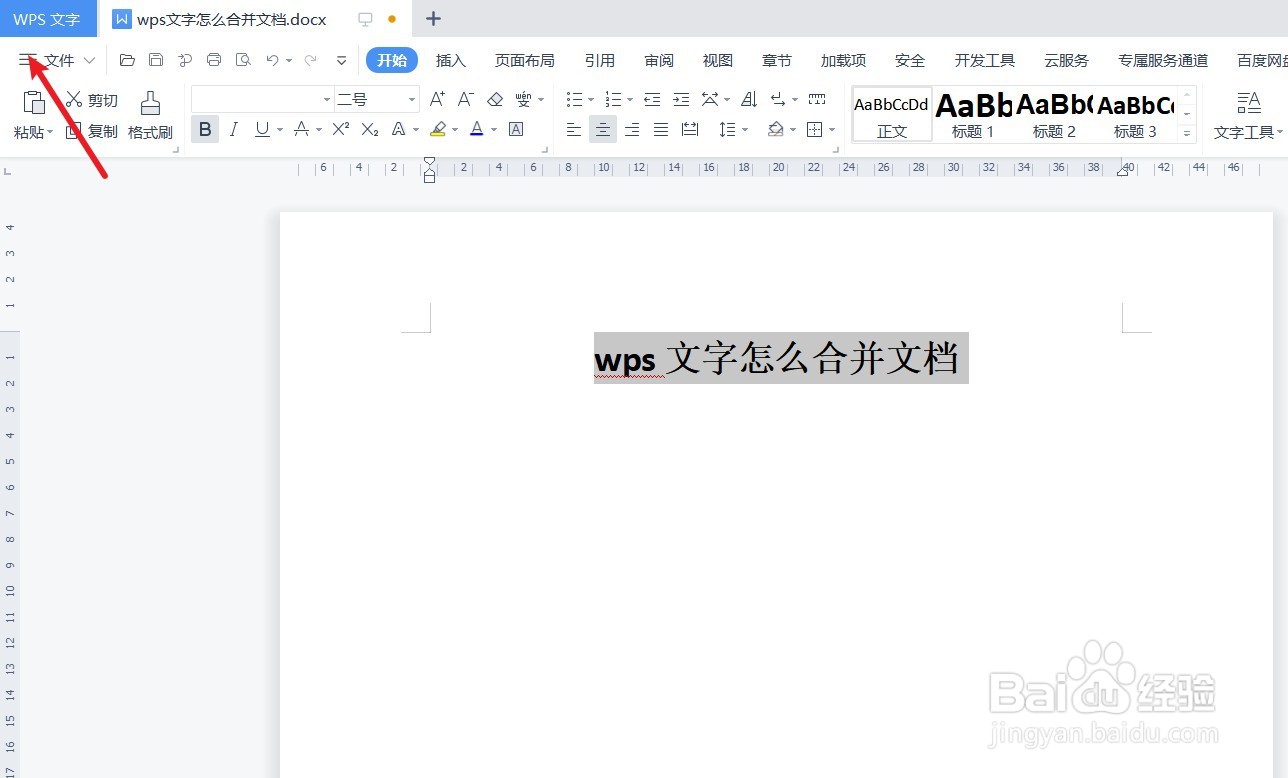
Task: Expand the styles gallery more arrow
Action: [1187, 133]
